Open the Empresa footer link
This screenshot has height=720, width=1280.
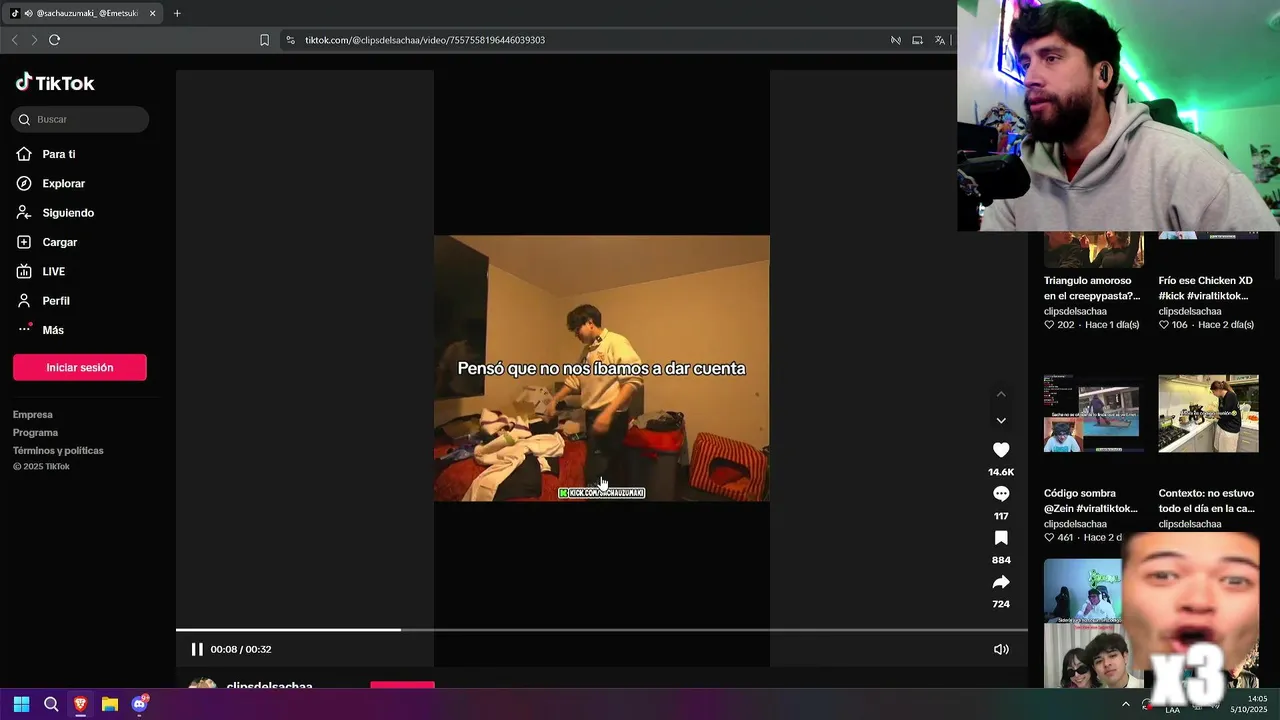coord(33,415)
